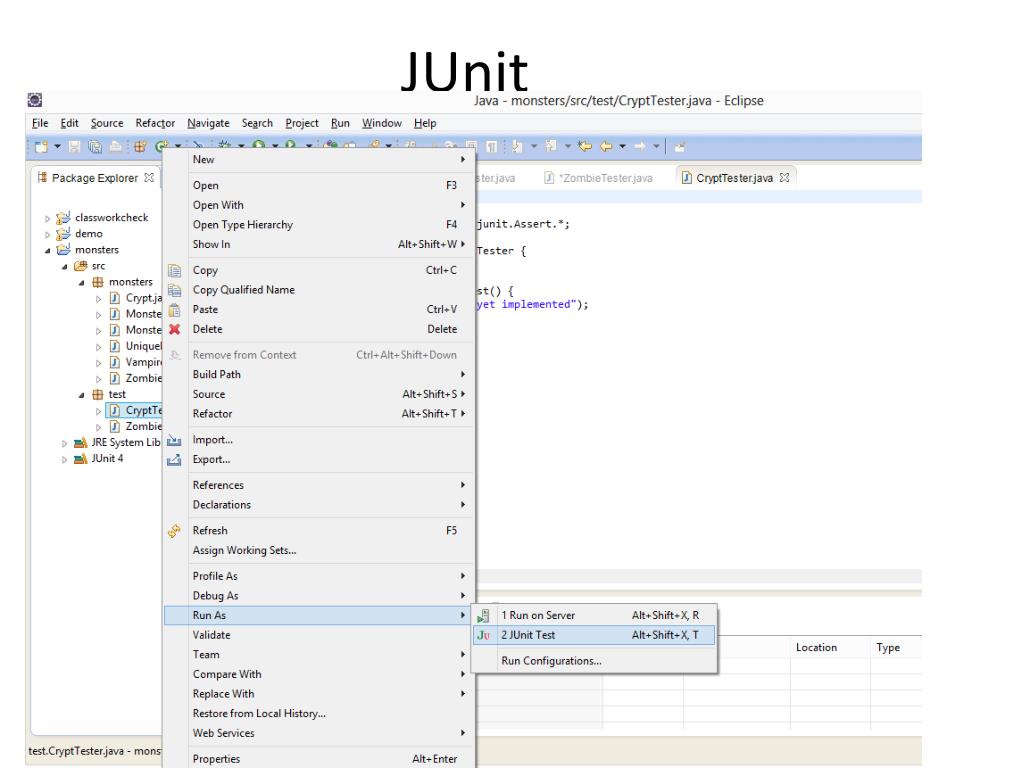Collapse the test package node
Viewport: 1024px width, 768px height.
81,395
